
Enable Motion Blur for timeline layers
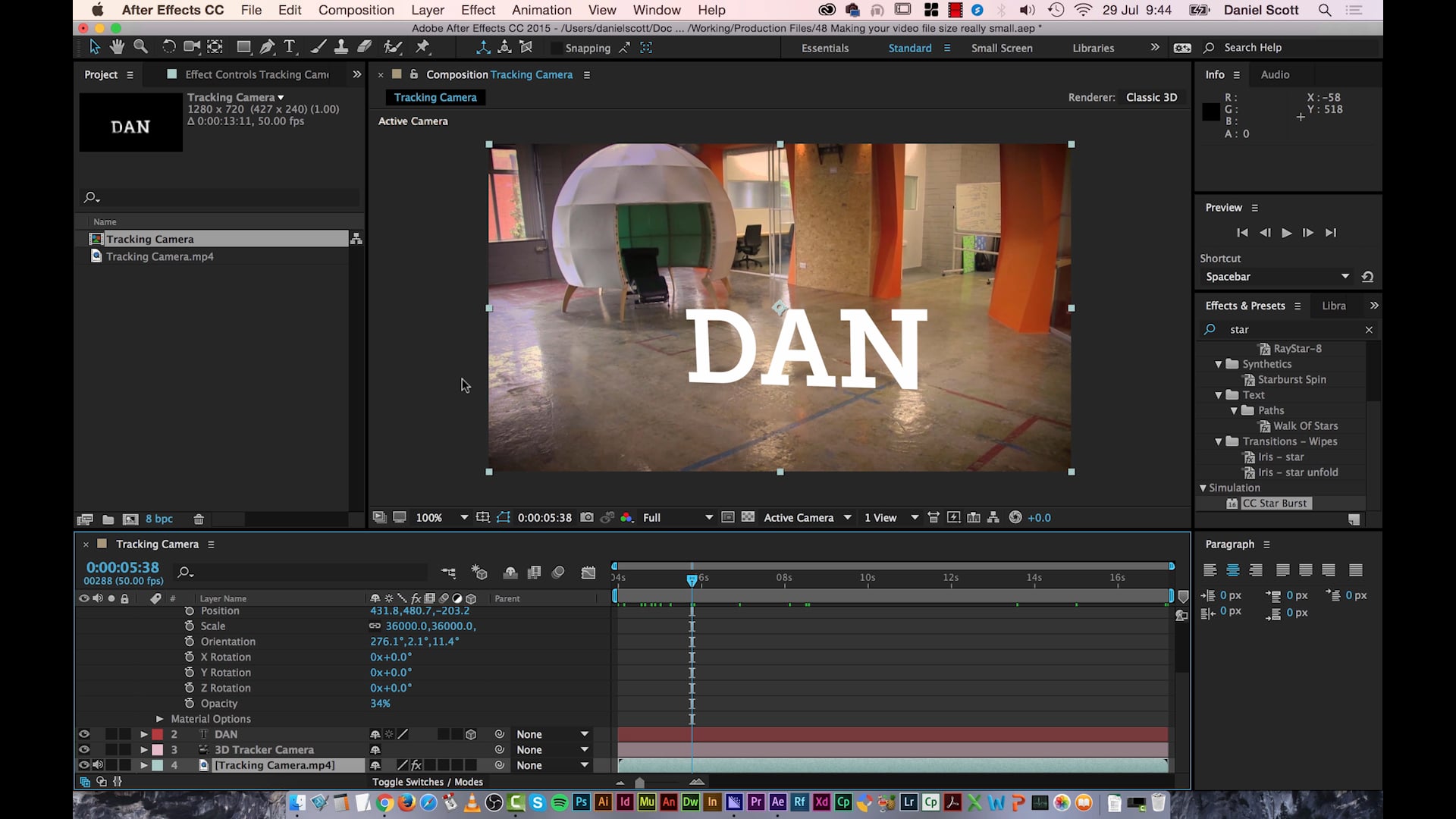(x=558, y=573)
